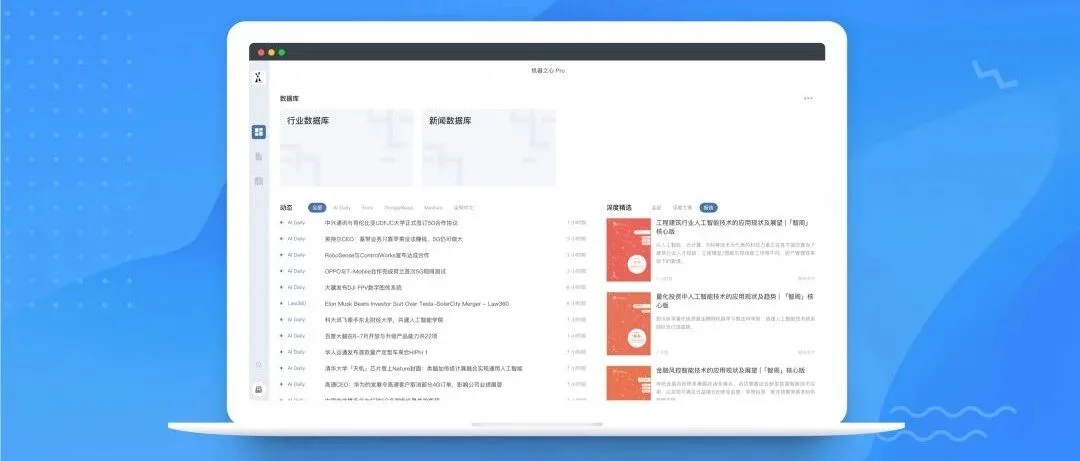This screenshot has height=461, width=1080.
Task: Open the Elon Musk Beats Investor Suit article
Action: (x=417, y=304)
